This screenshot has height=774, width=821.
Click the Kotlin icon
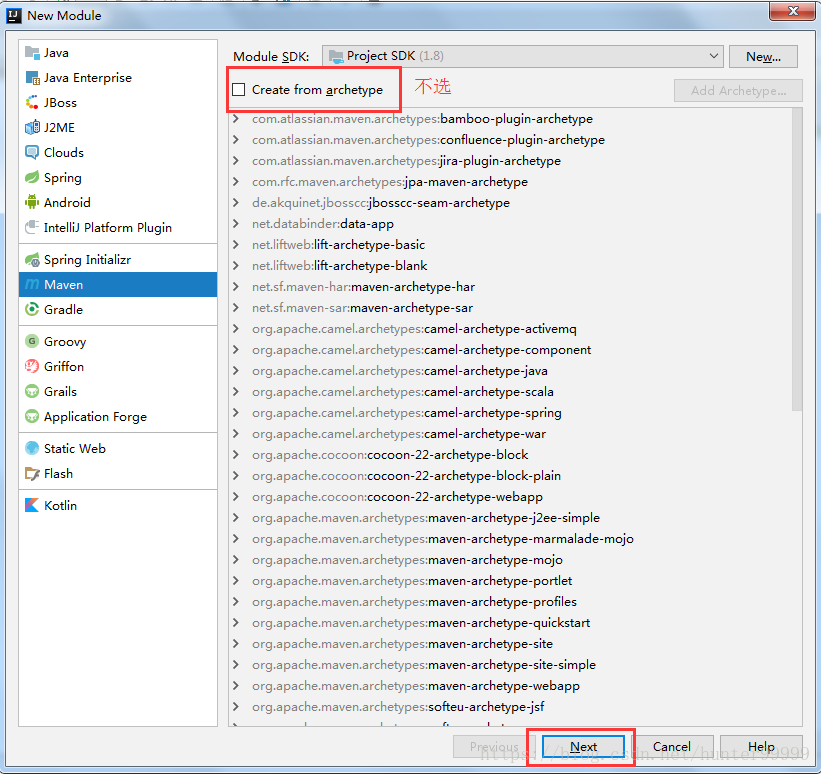[x=32, y=505]
